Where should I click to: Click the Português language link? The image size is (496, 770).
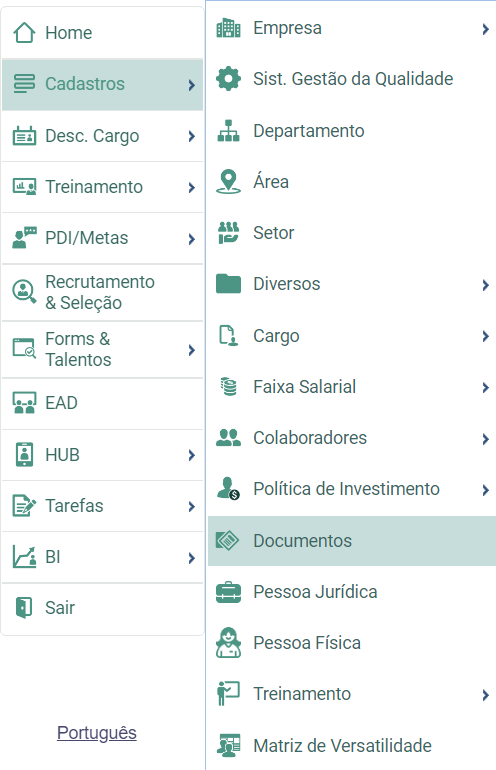(97, 733)
